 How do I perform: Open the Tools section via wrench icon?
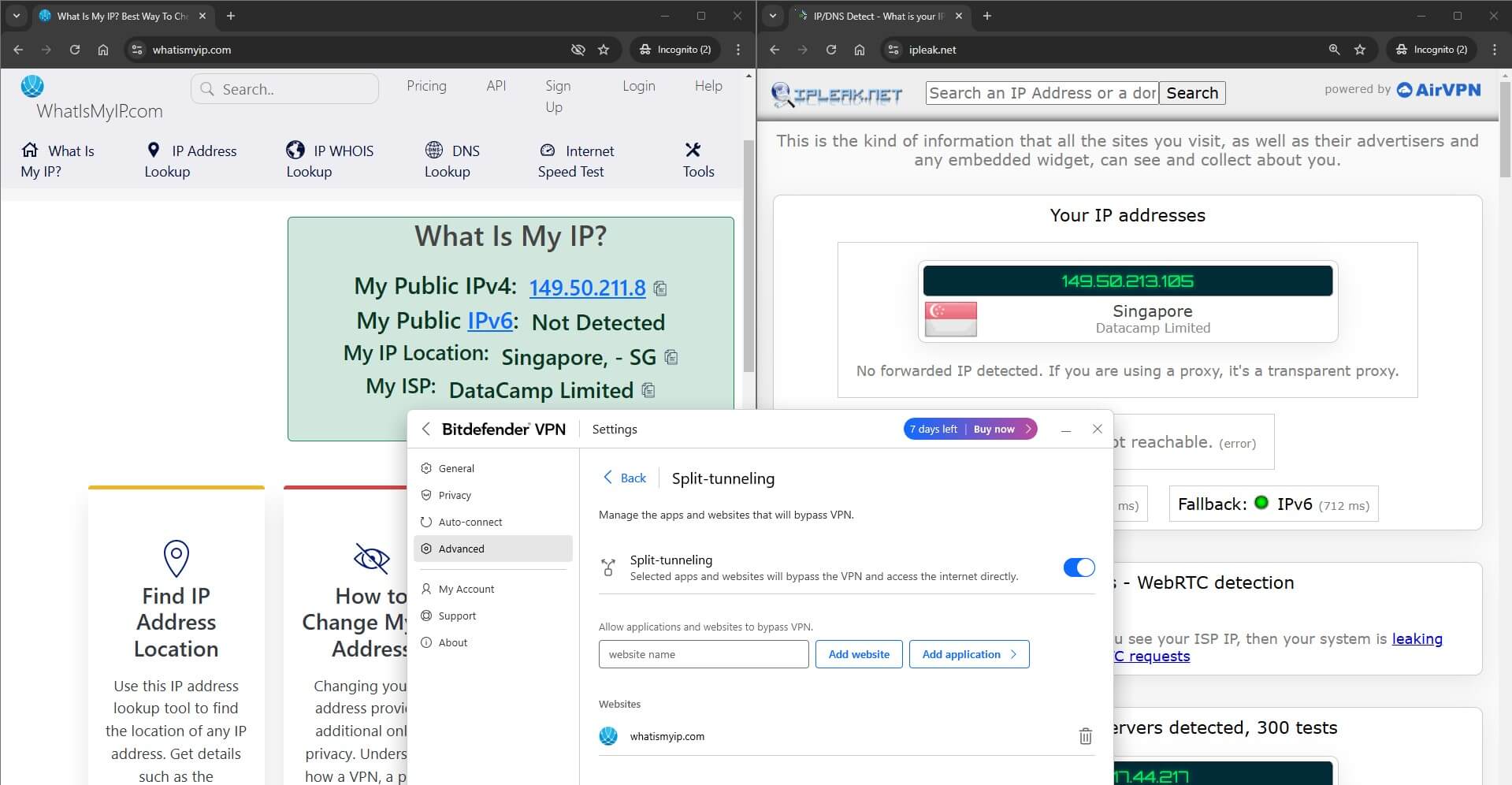tap(693, 150)
